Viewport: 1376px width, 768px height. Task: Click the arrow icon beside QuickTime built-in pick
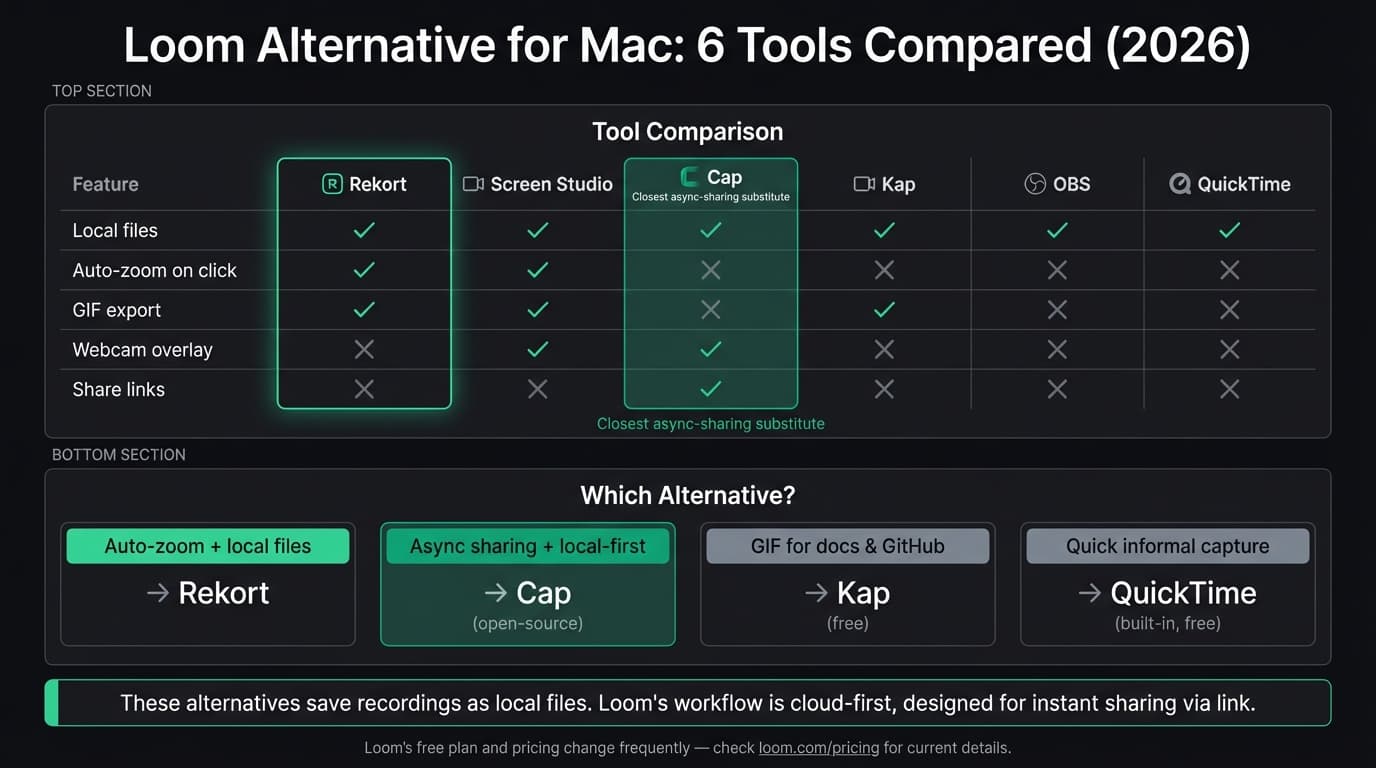point(1089,592)
